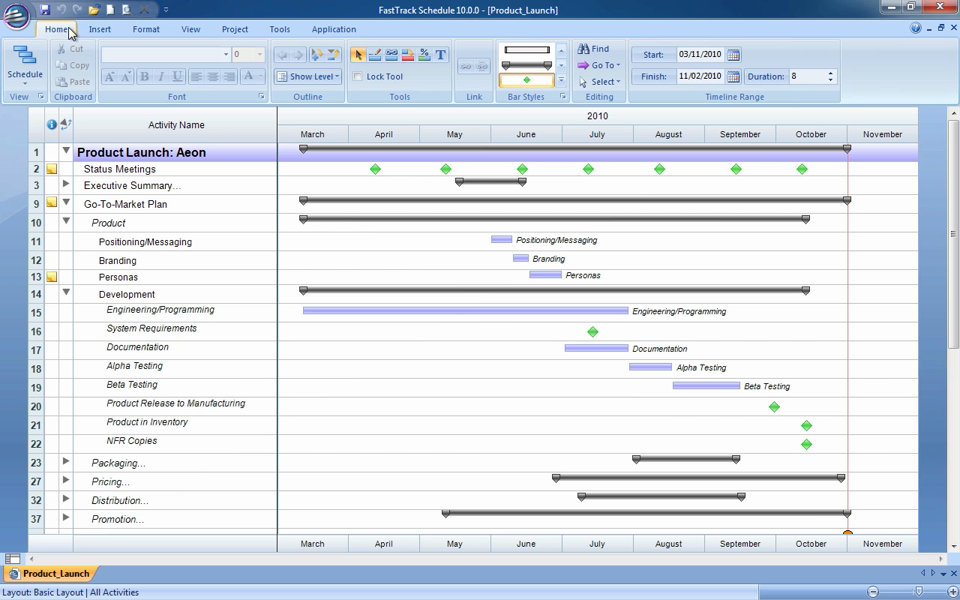
Task: Enable the Lock Tool checkbox
Action: coord(358,77)
